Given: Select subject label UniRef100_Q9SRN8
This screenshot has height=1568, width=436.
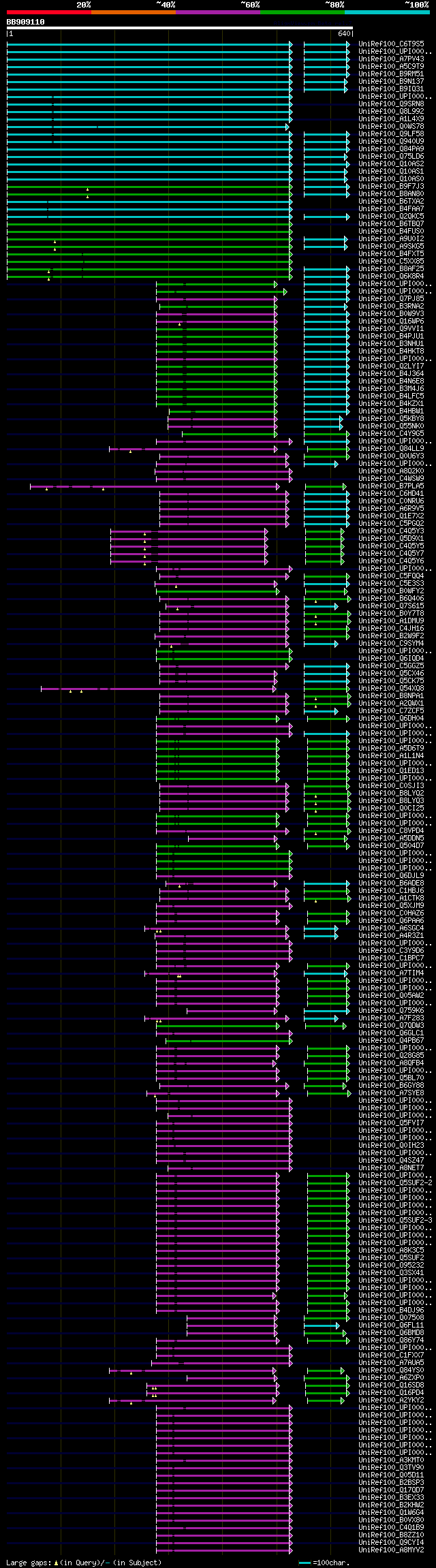Looking at the screenshot, I should [x=391, y=104].
